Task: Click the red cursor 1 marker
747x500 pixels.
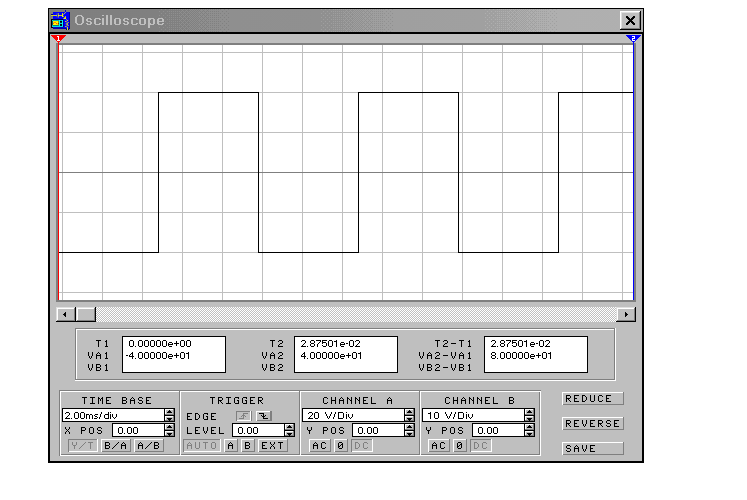Action: (59, 38)
